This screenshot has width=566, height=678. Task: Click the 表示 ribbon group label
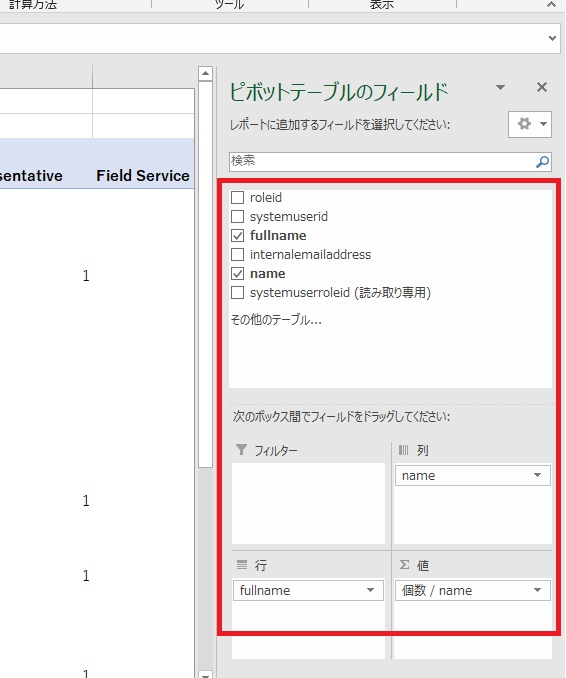[382, 4]
